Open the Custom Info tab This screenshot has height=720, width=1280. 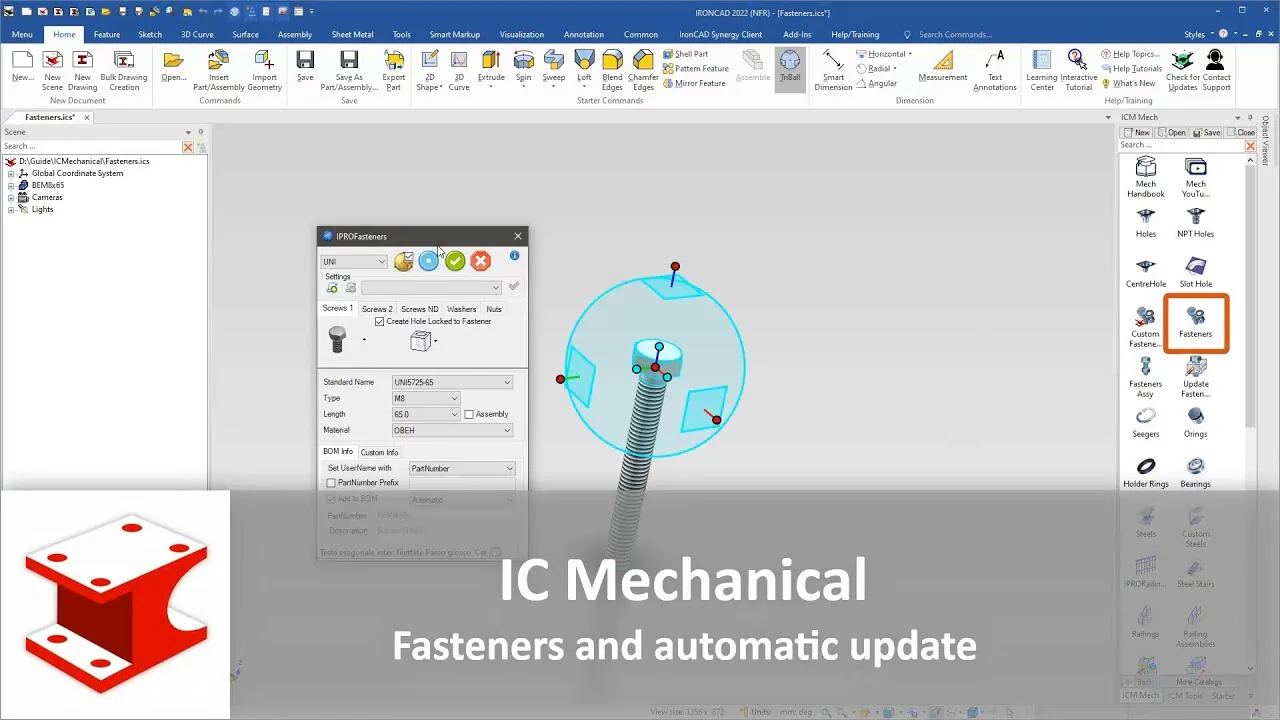[379, 452]
